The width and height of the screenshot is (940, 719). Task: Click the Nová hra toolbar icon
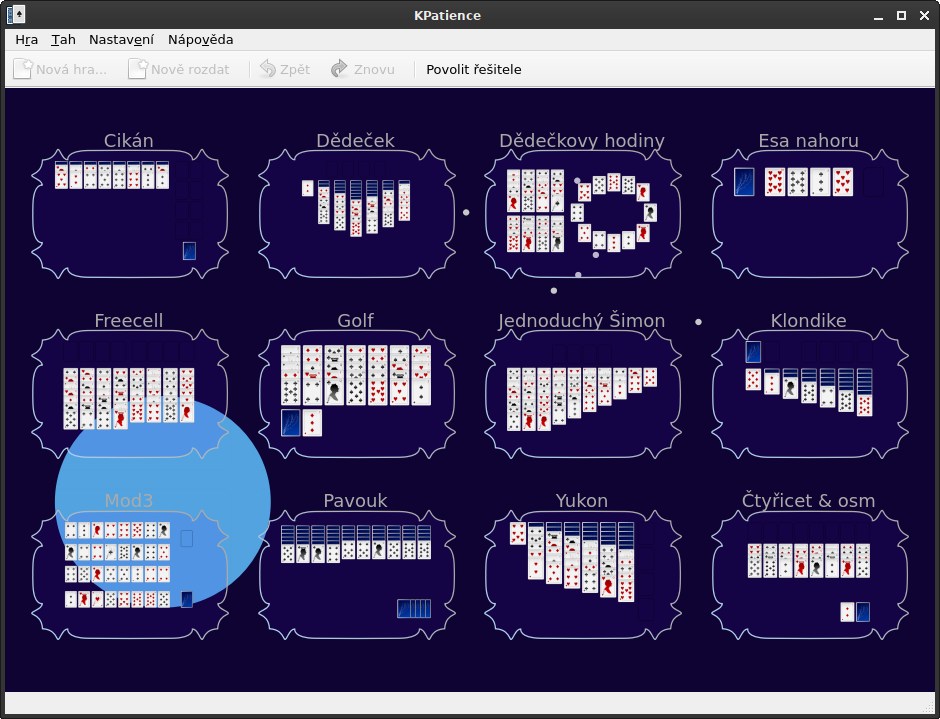[x=23, y=69]
